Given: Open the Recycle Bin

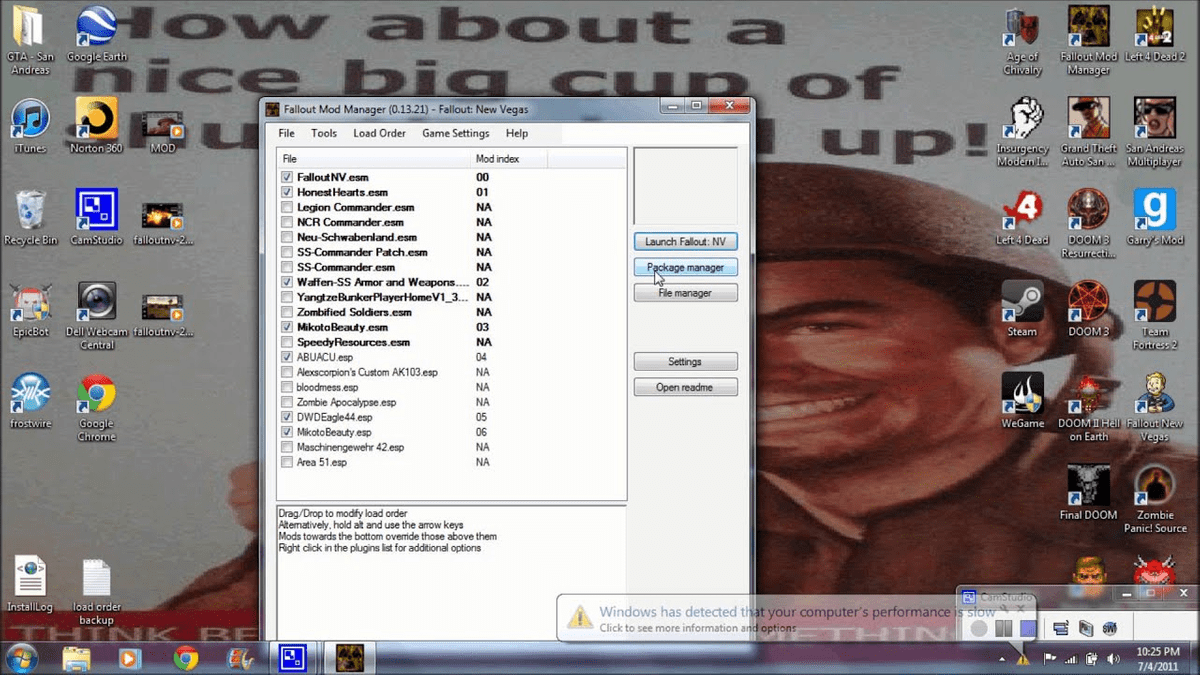Looking at the screenshot, I should (30, 211).
